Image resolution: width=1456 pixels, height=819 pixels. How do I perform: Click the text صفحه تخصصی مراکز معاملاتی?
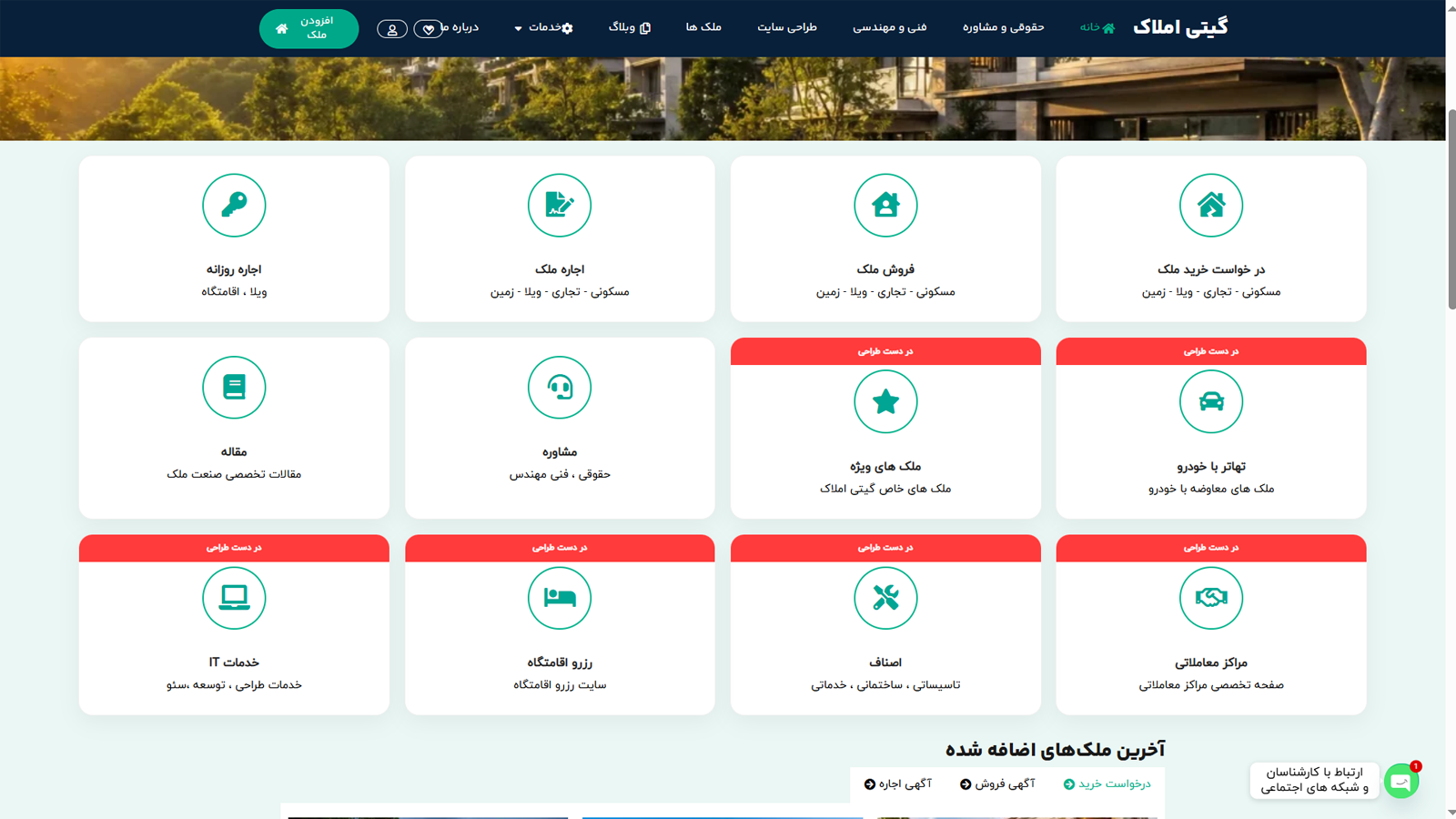(x=1210, y=685)
